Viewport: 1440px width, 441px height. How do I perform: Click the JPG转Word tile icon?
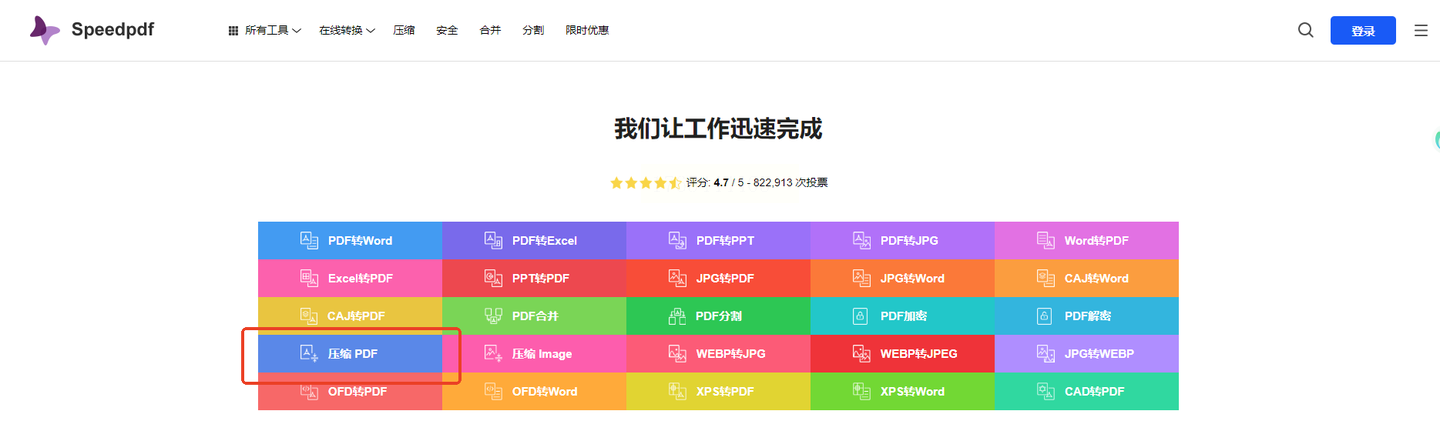click(x=861, y=278)
